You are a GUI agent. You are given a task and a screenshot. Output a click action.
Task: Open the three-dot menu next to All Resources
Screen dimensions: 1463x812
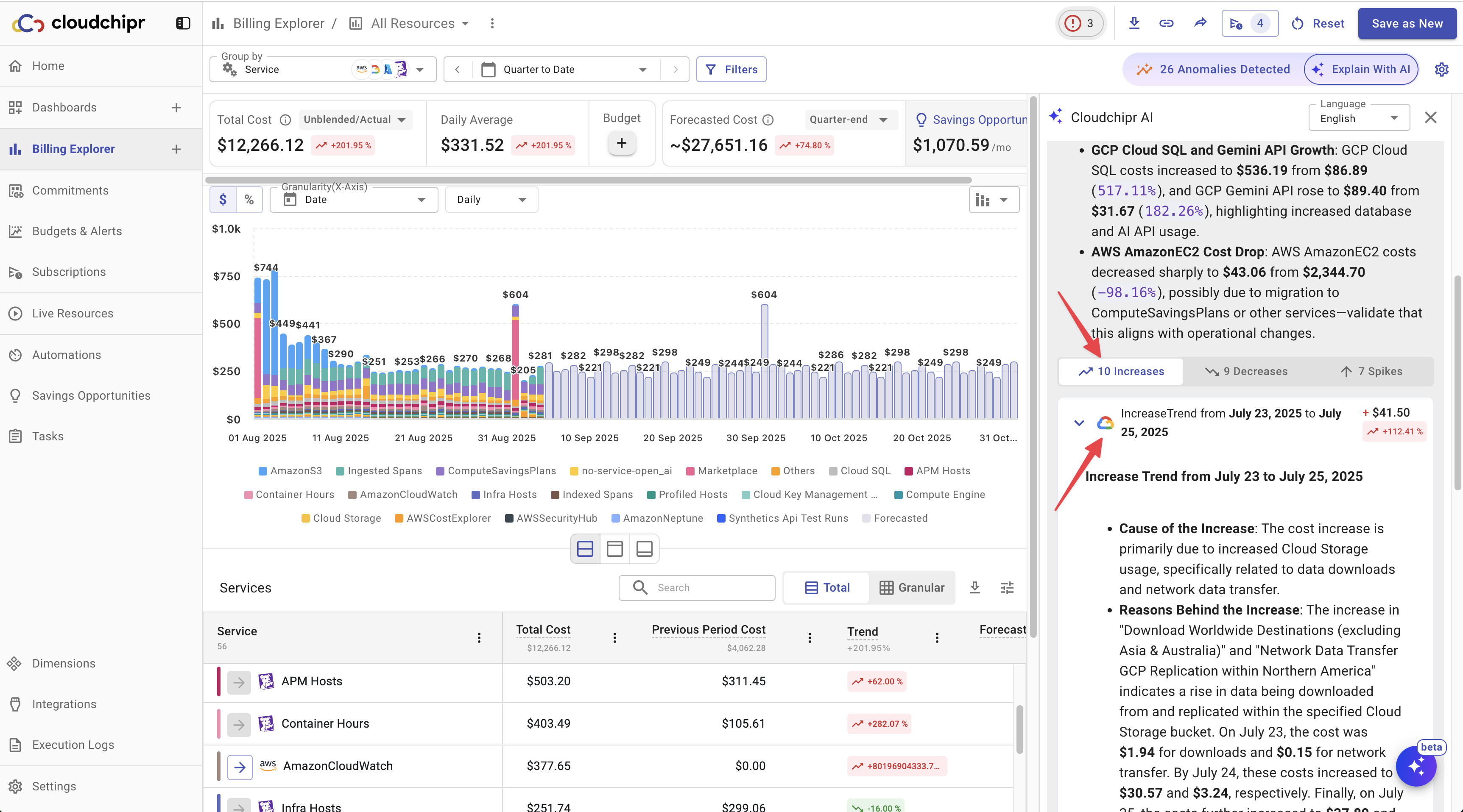coord(492,23)
